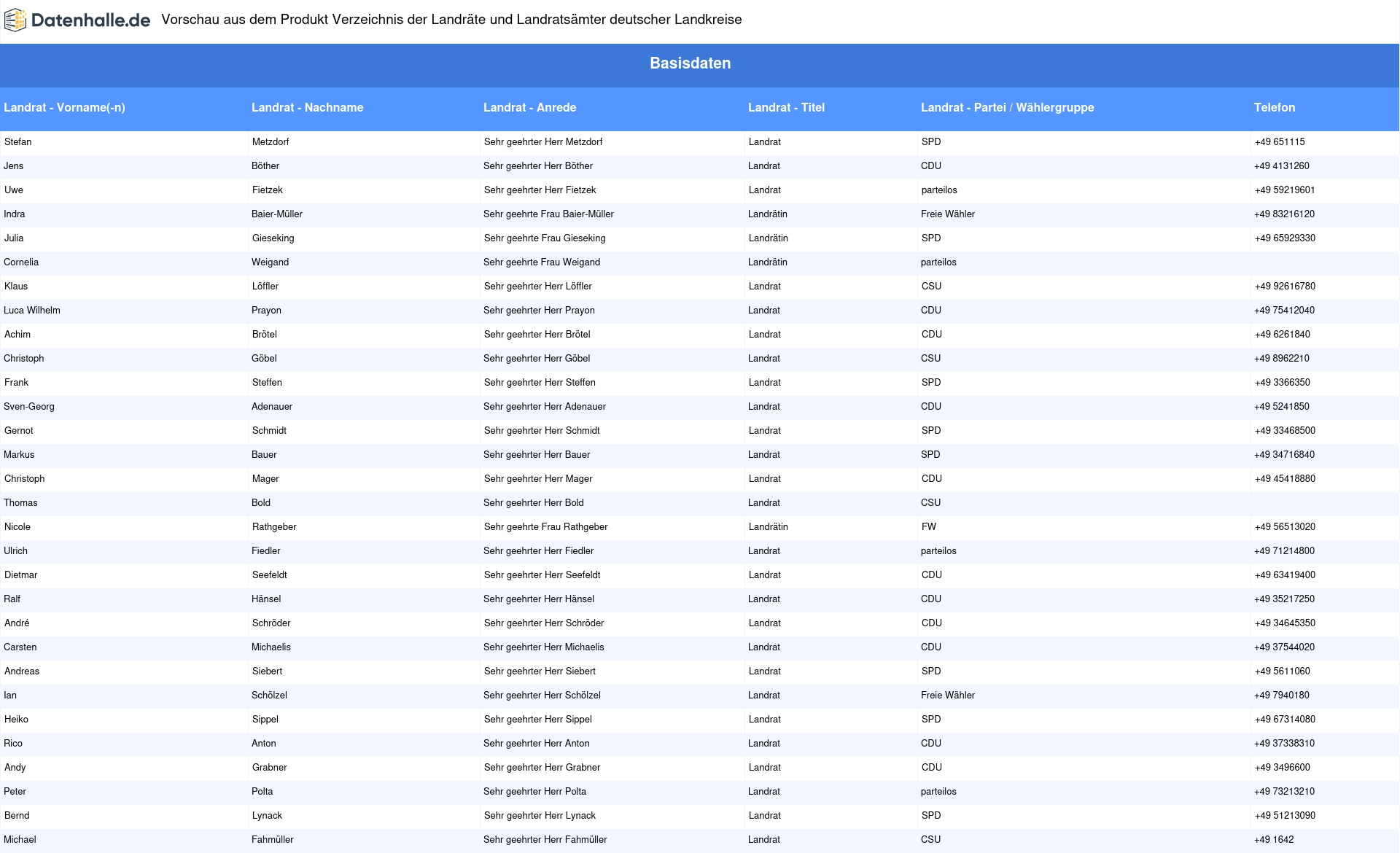This screenshot has height=853, width=1400.
Task: Select the surname cell Böther
Action: pos(265,166)
